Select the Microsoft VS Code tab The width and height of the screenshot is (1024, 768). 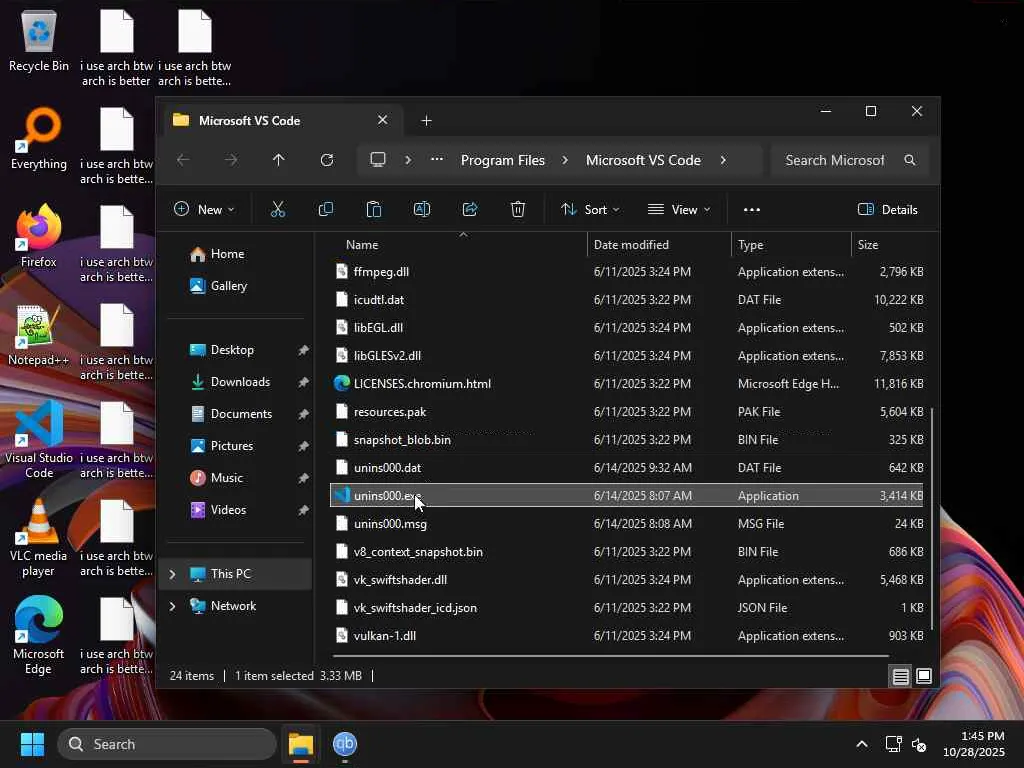[281, 121]
